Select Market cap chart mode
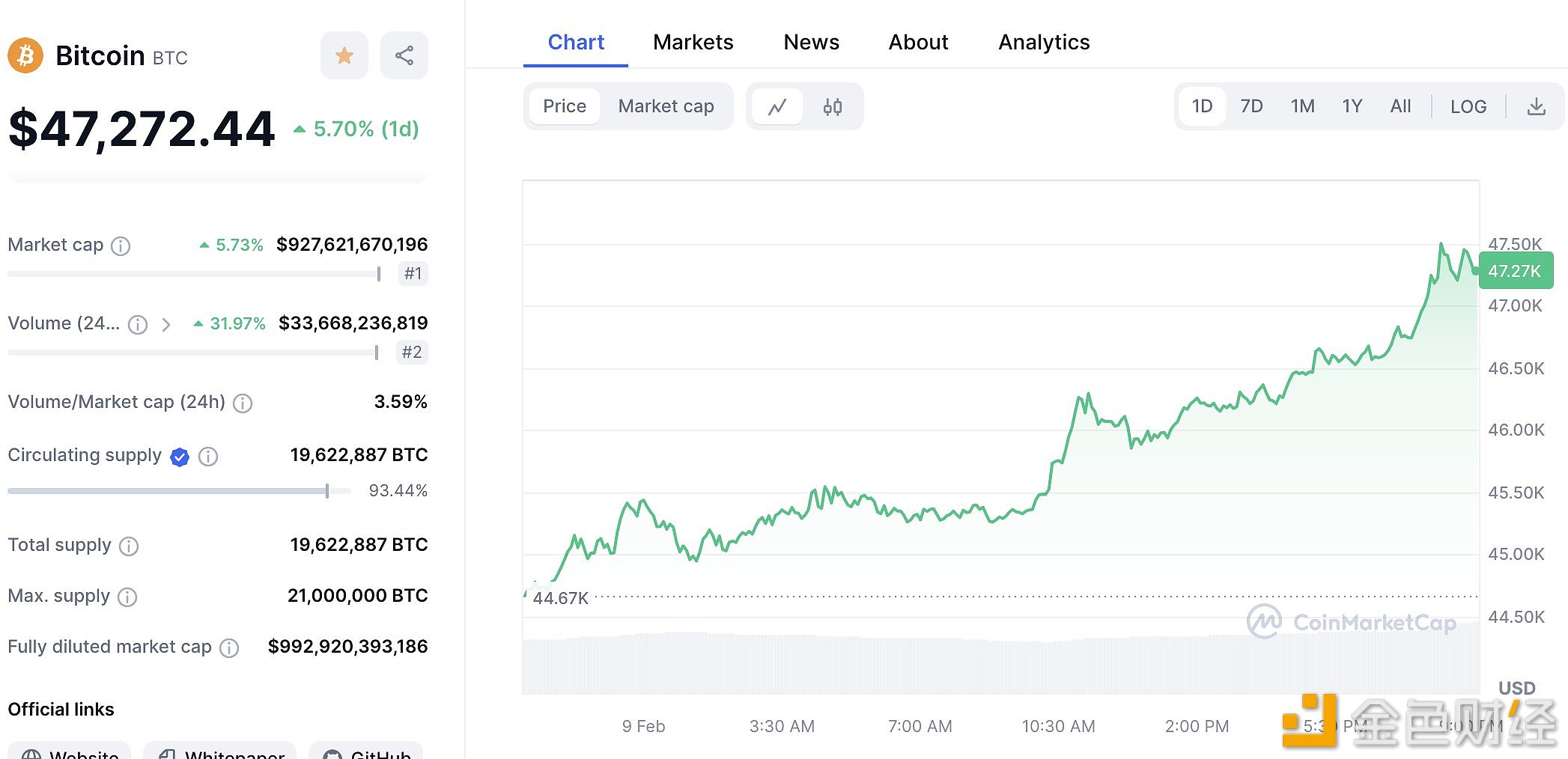This screenshot has width=1568, height=759. [666, 106]
